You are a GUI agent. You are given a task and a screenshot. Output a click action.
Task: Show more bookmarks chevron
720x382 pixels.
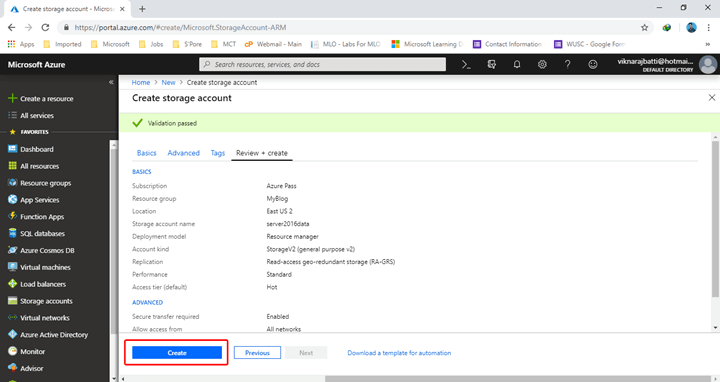pyautogui.click(x=708, y=44)
